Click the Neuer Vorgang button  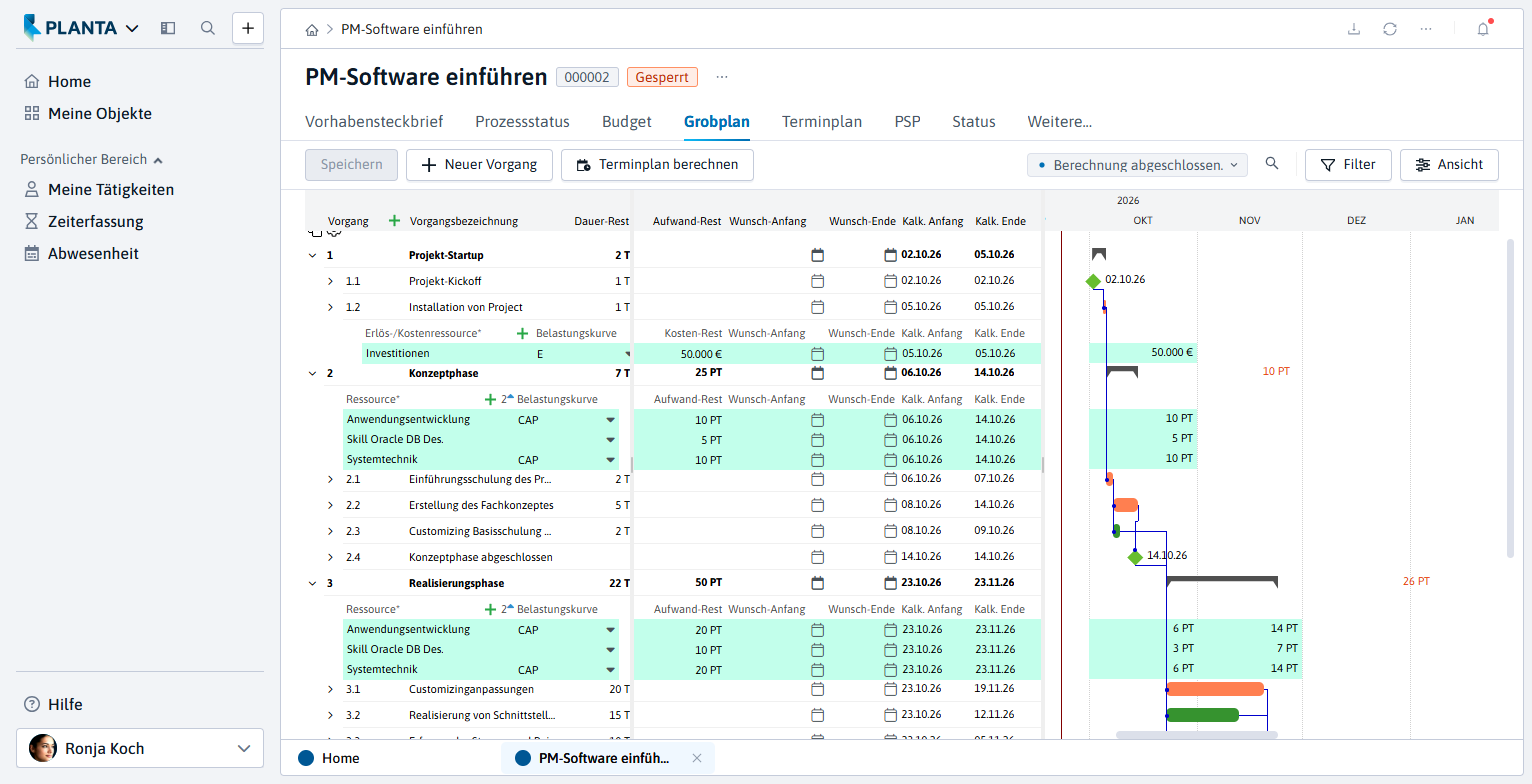479,165
